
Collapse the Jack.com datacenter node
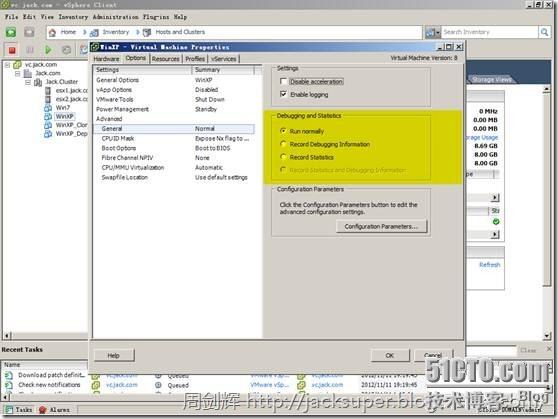[x=18, y=73]
